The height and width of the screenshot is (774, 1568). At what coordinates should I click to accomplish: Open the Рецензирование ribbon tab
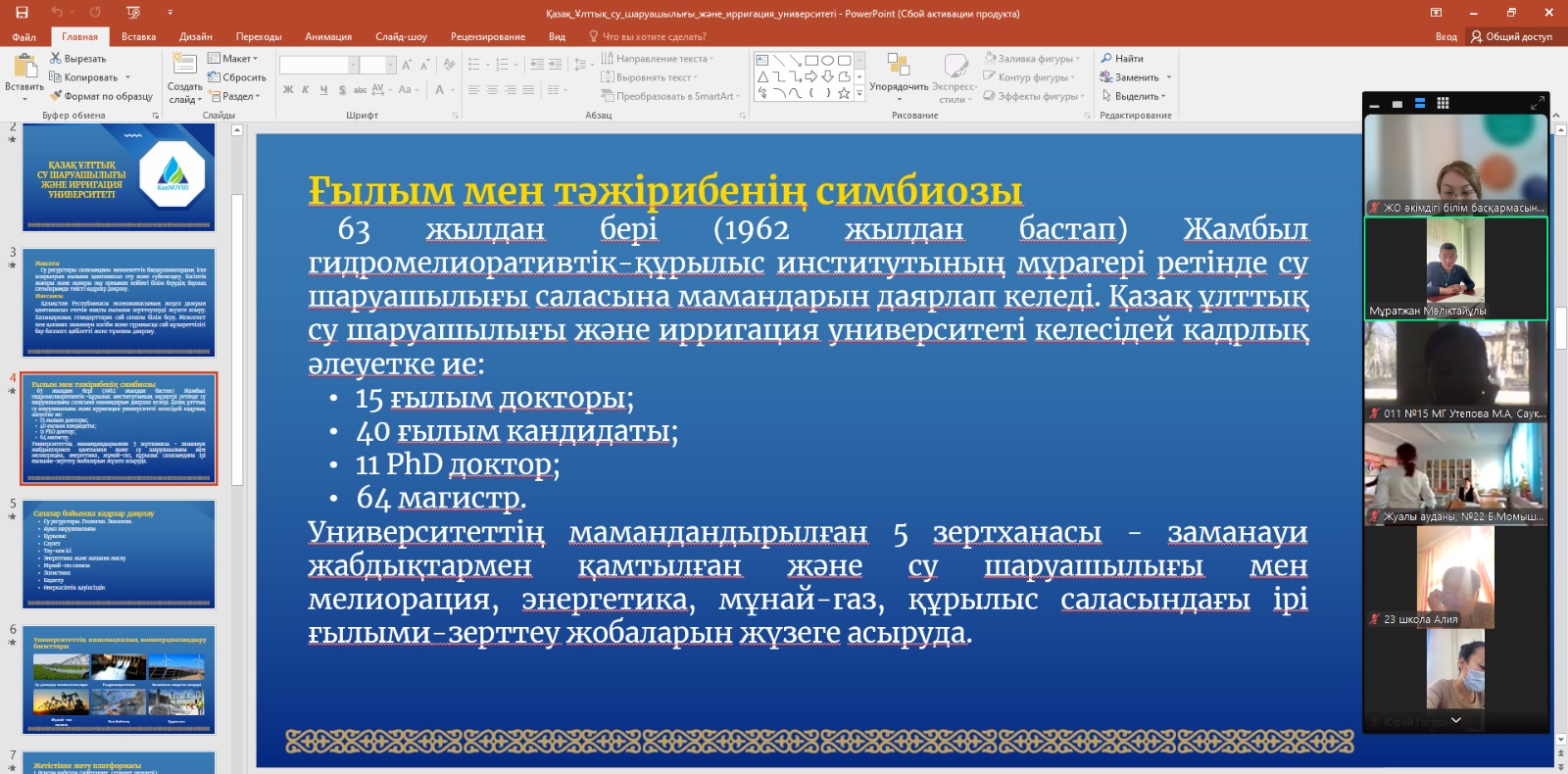click(x=488, y=37)
